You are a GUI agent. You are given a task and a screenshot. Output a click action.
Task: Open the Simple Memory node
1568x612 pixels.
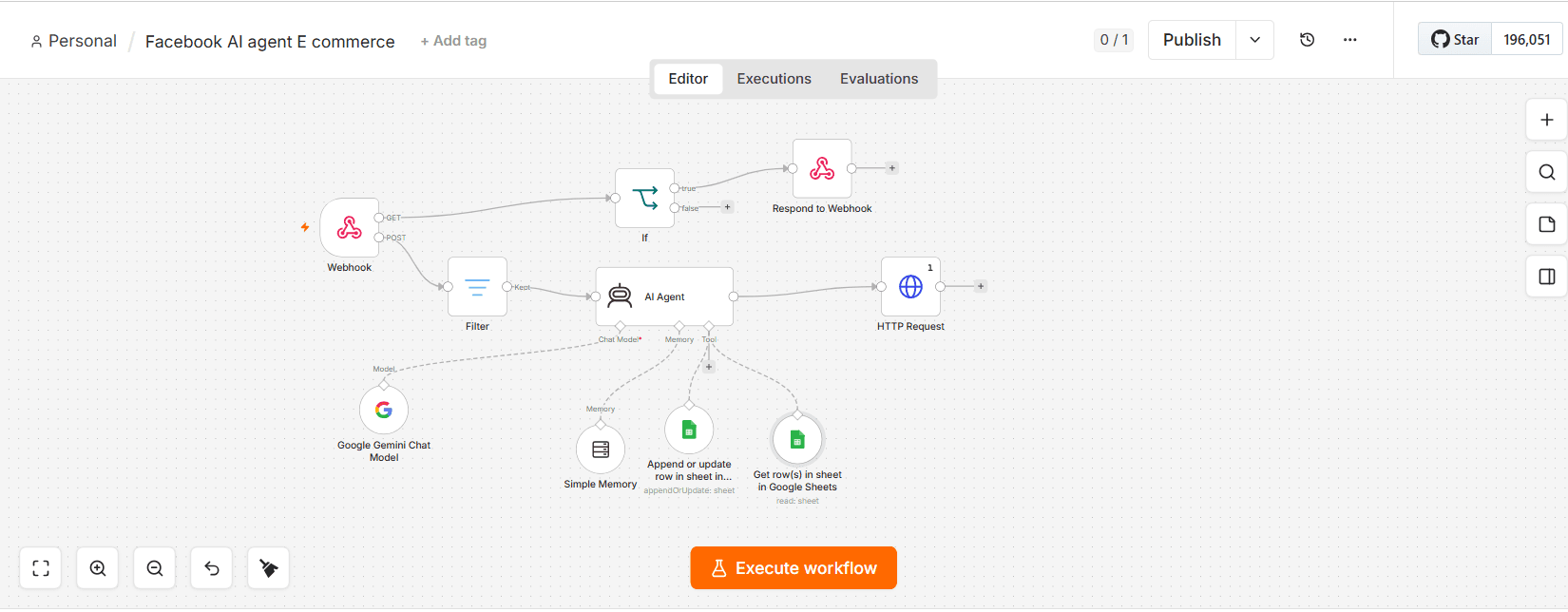(x=601, y=449)
